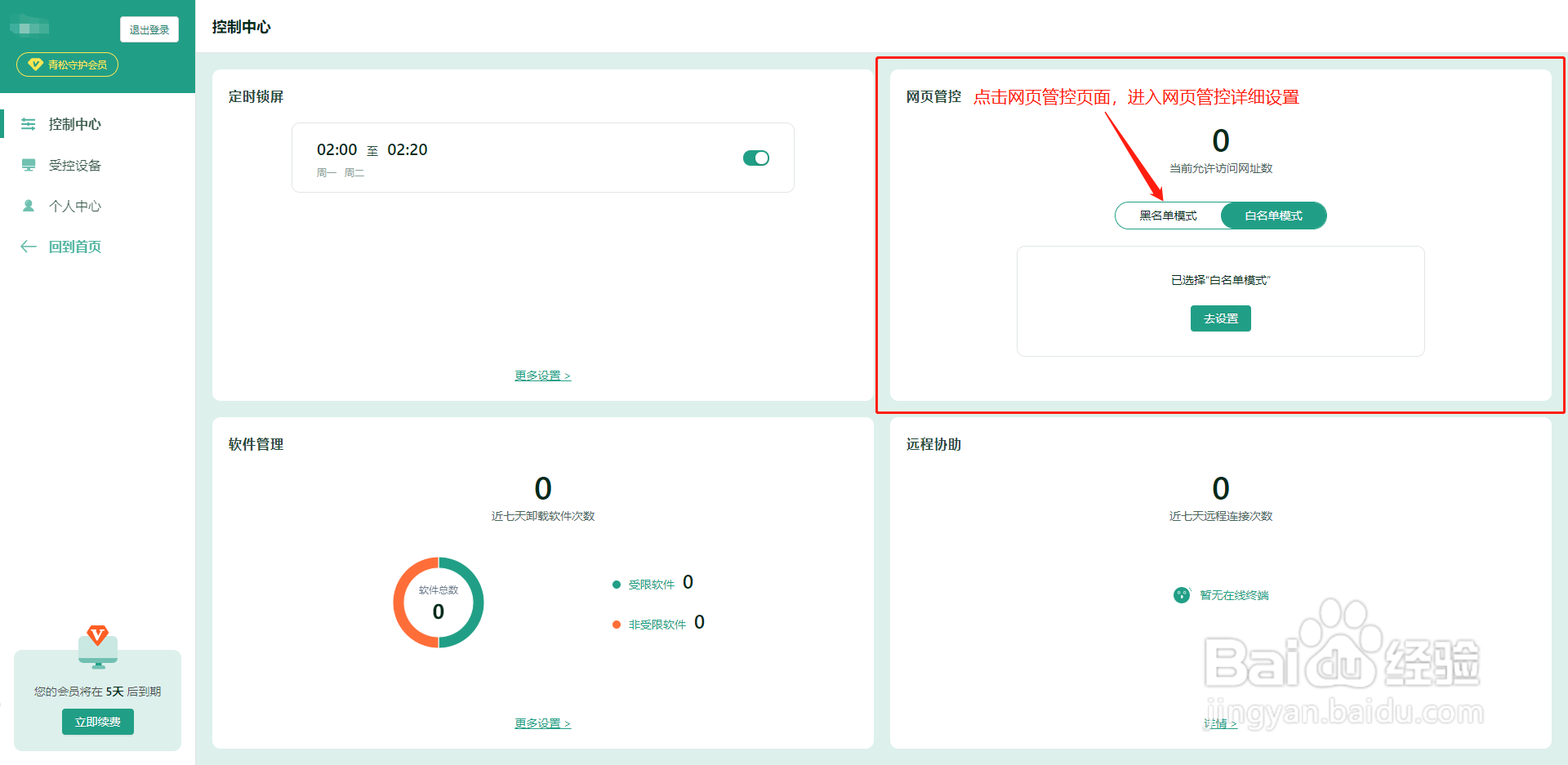Open 更多设置 under 定时锁屏
1568x765 pixels.
pyautogui.click(x=543, y=376)
